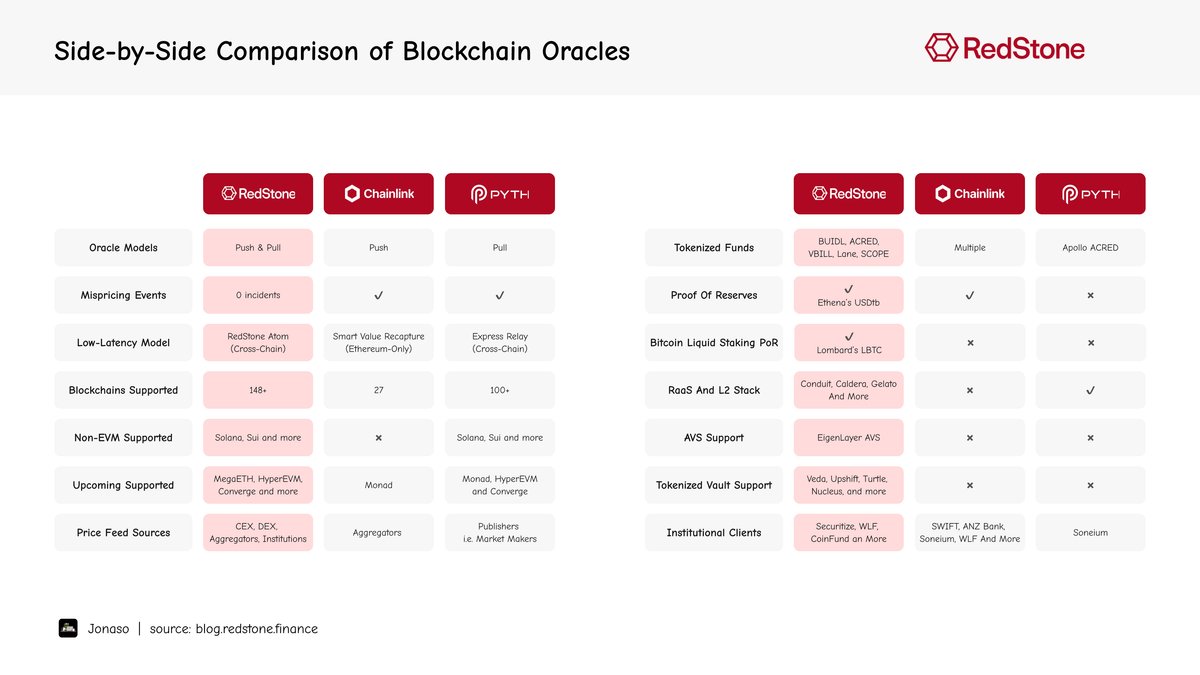Click Pyth's X mark in the Tokenized Vault Support row
Screen dimensions: 1200x675
pos(1090,485)
